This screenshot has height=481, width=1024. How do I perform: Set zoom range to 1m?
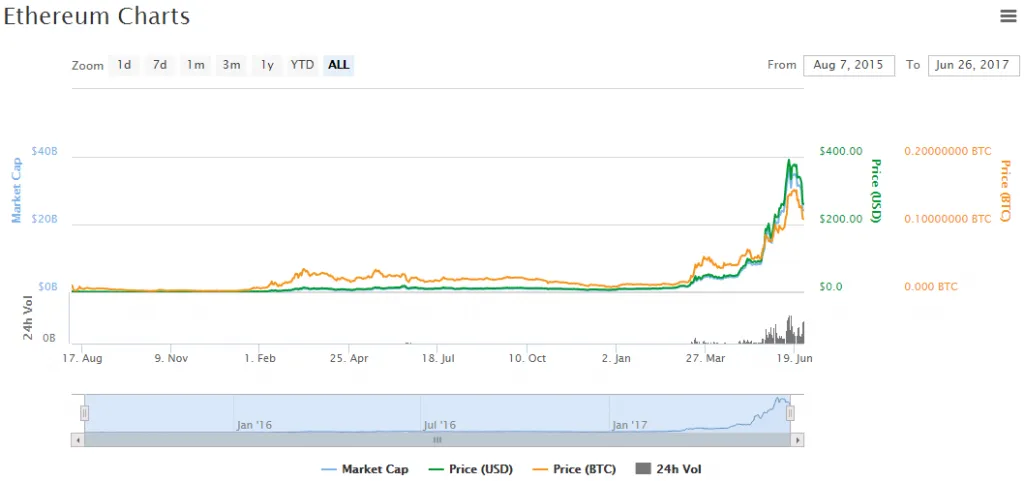195,65
